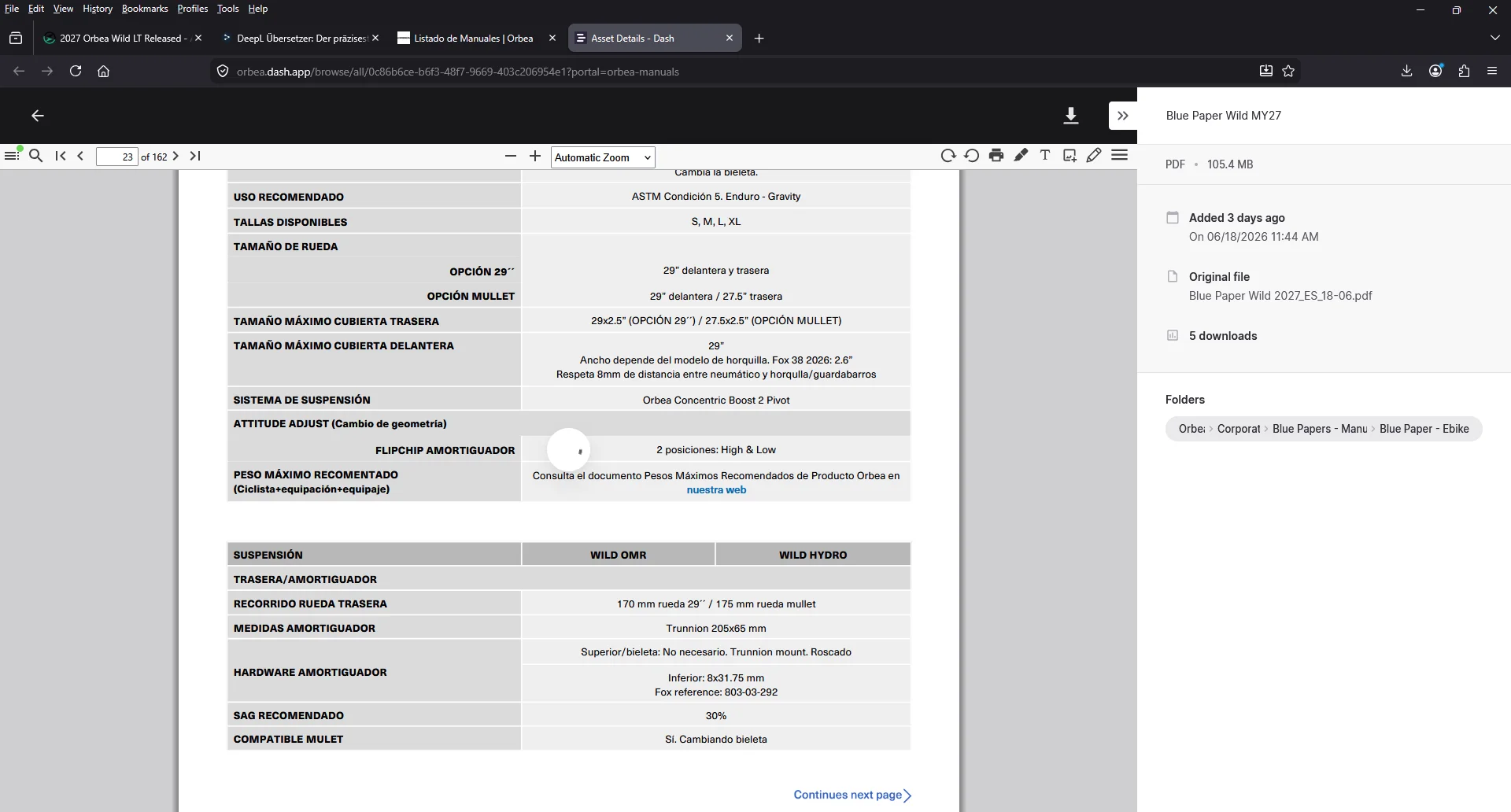Download the asset file

(x=1070, y=116)
